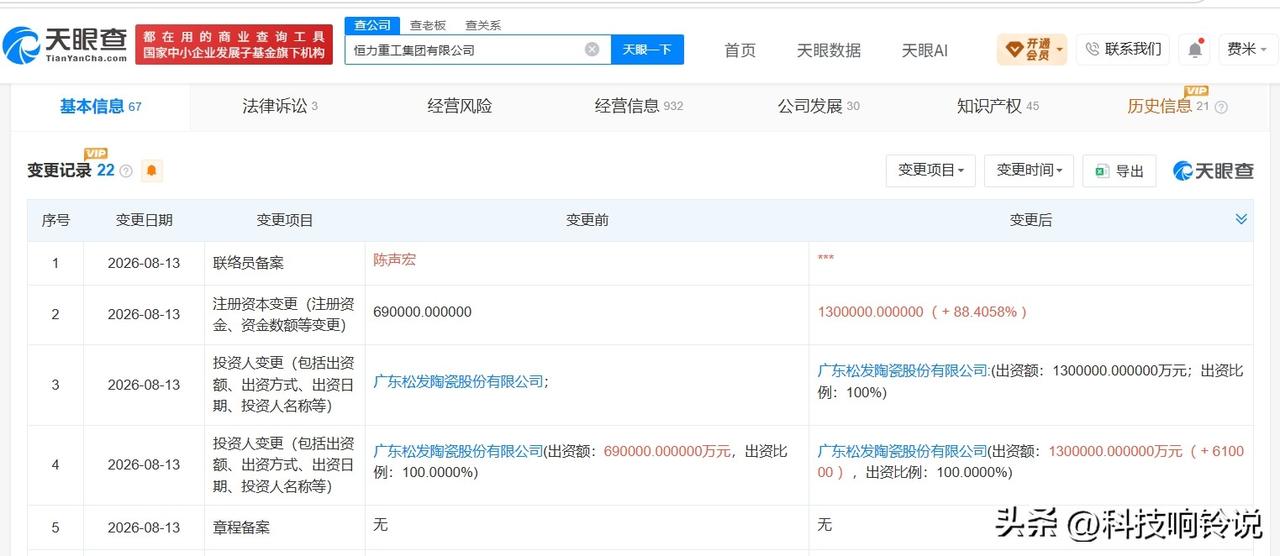Click 注册资本变更 item cell in row 2
Image resolution: width=1280 pixels, height=556 pixels.
click(284, 313)
